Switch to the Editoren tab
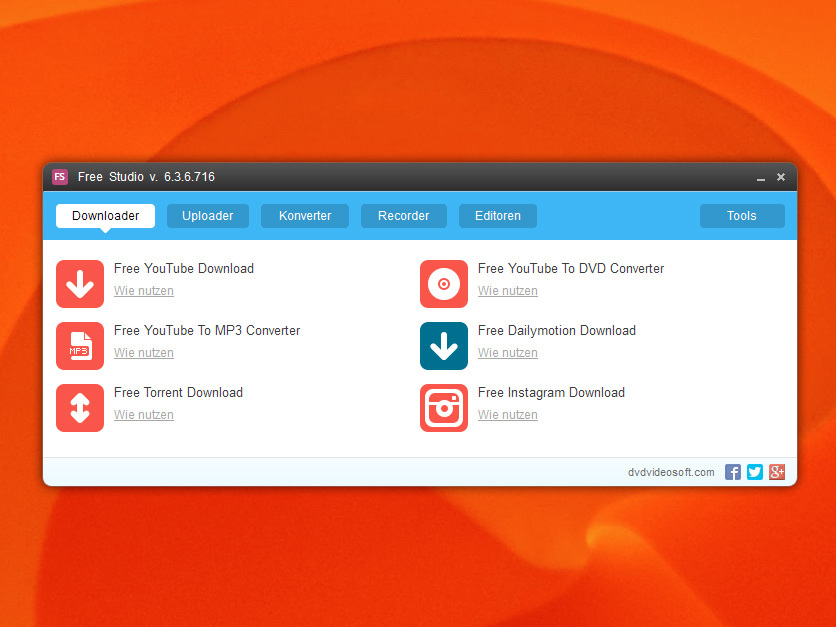The width and height of the screenshot is (836, 627). tap(498, 216)
